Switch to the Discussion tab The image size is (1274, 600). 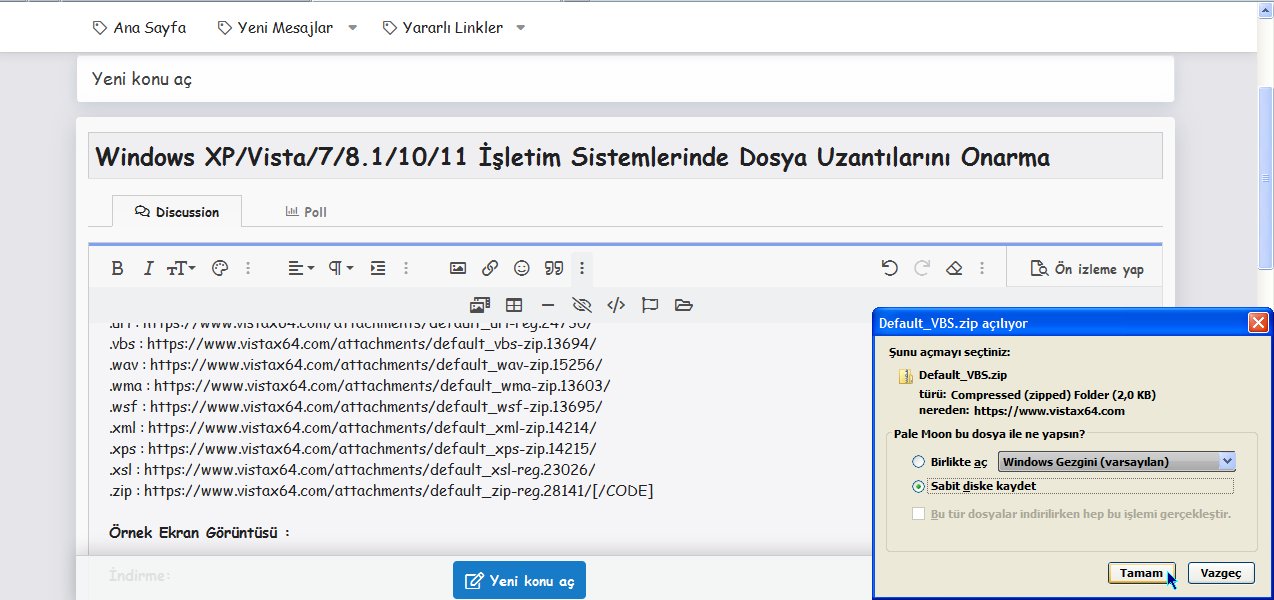177,212
